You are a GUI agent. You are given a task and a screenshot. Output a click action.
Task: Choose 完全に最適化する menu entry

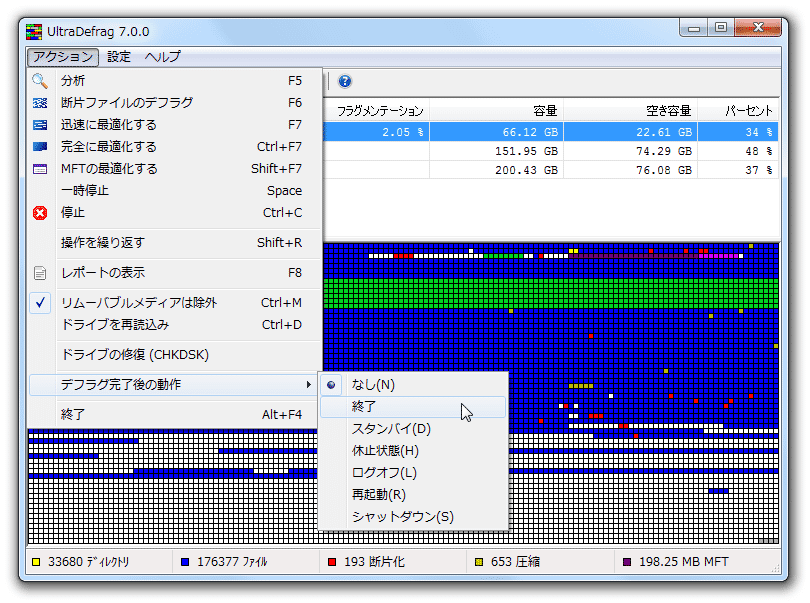click(x=175, y=147)
